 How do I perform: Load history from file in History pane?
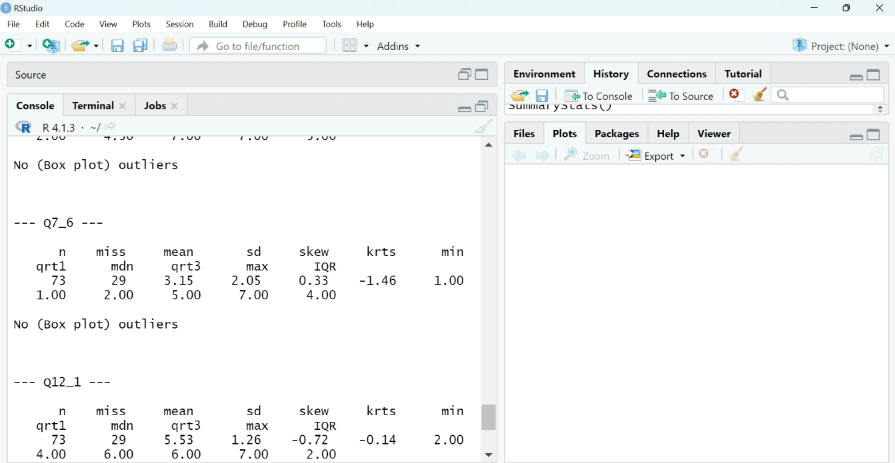519,95
